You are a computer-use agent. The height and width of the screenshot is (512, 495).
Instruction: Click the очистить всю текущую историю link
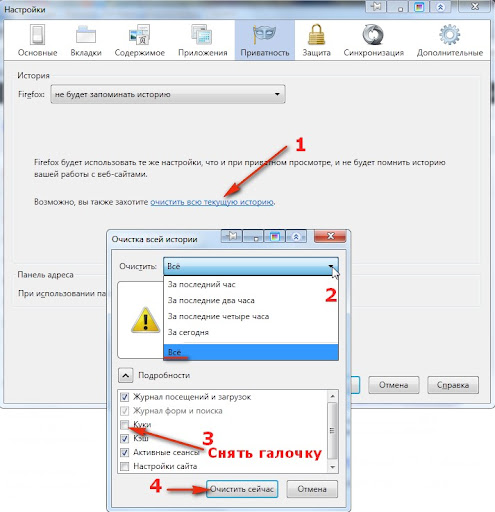[212, 202]
